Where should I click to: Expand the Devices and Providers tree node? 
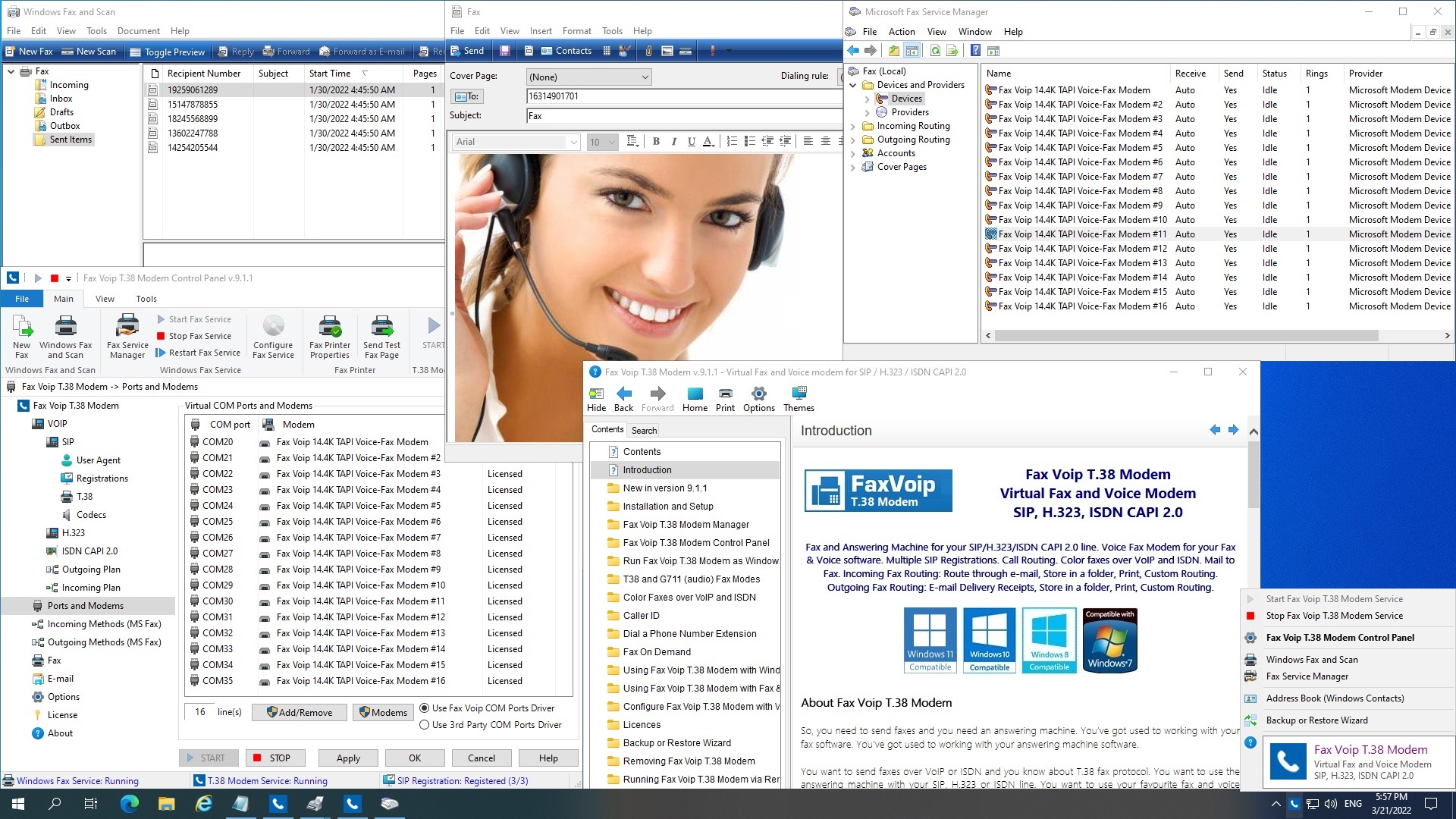click(853, 85)
